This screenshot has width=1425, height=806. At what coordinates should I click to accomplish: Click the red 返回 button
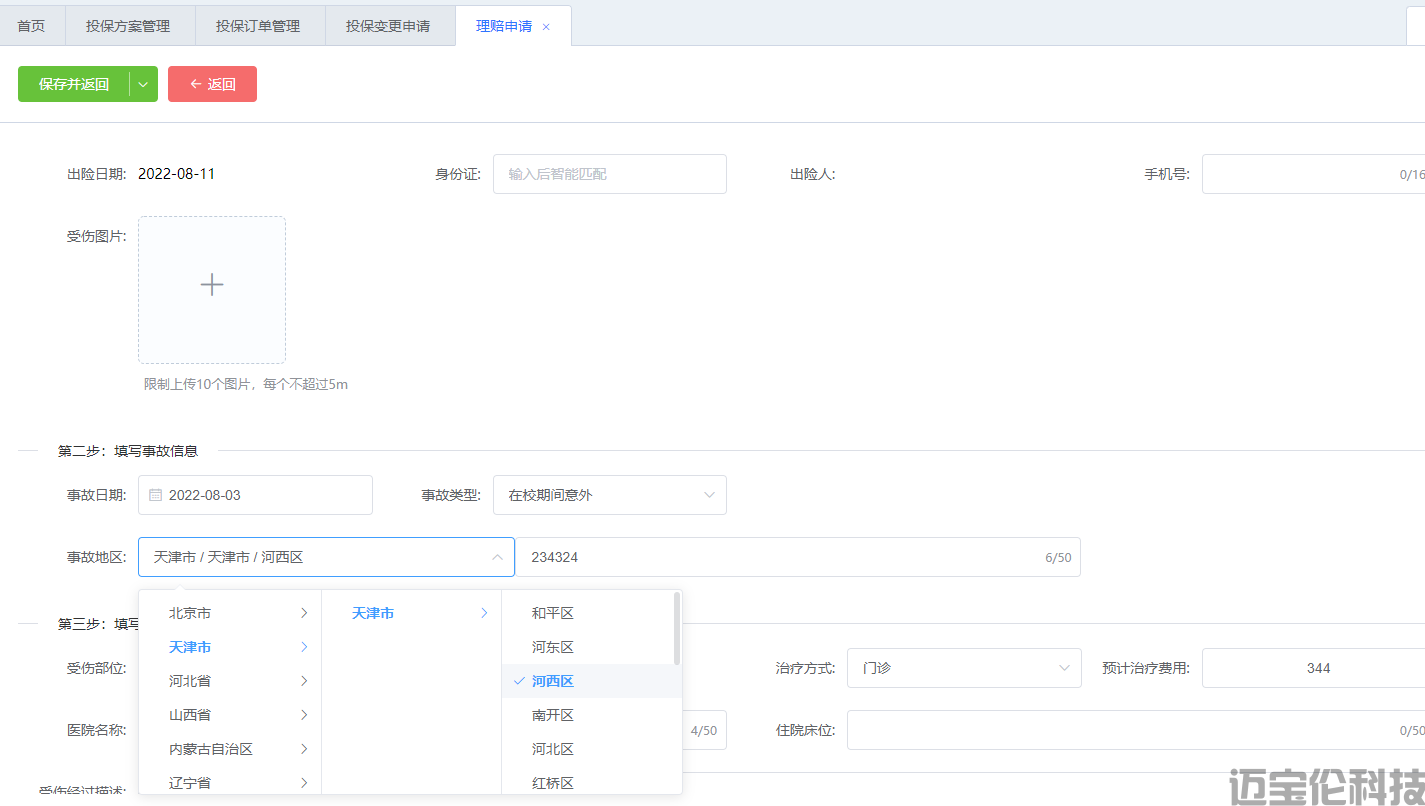[212, 84]
